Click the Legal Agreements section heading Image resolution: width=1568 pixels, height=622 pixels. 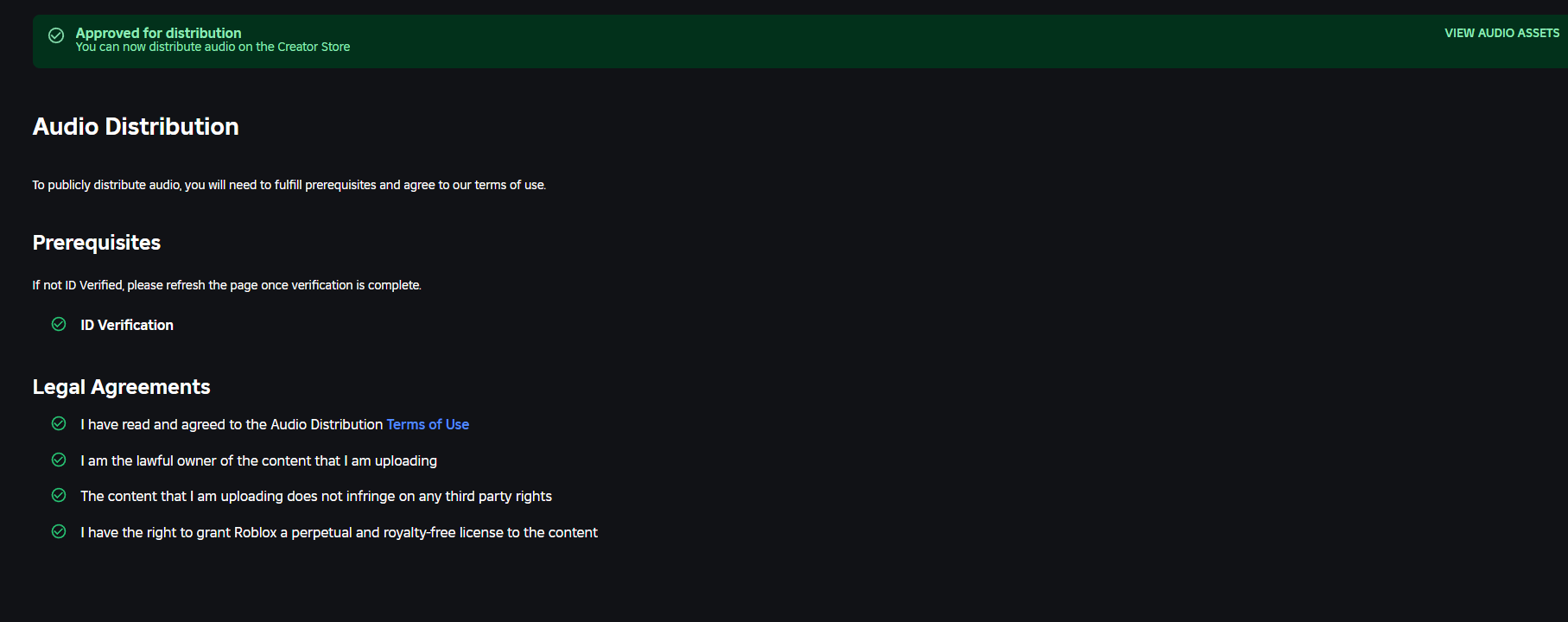[121, 387]
